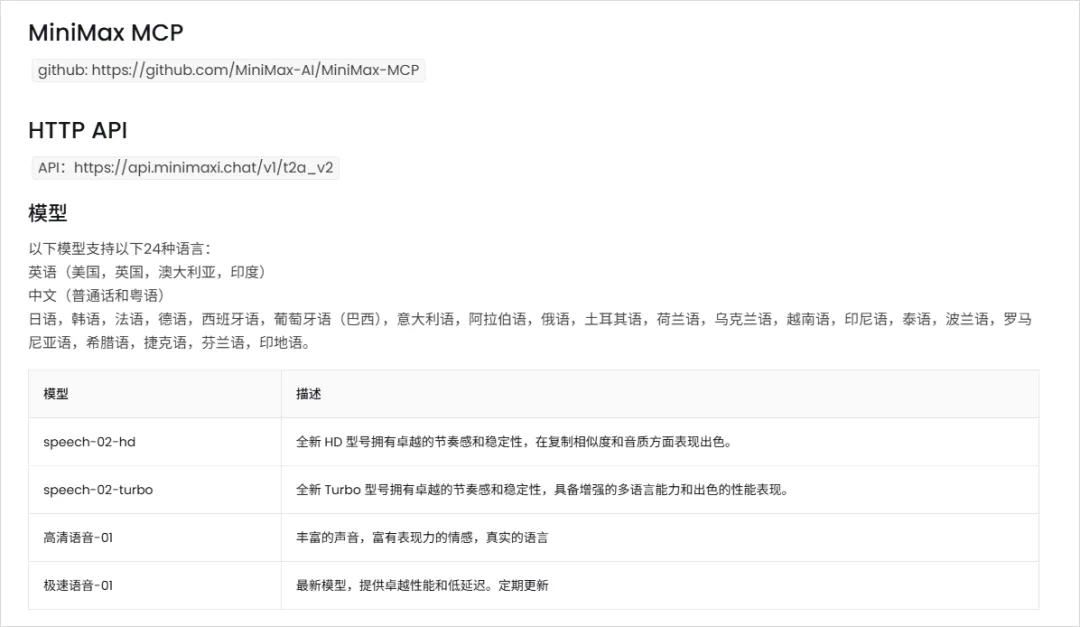
Task: Click the API: label before the endpoint
Action: click(x=50, y=167)
